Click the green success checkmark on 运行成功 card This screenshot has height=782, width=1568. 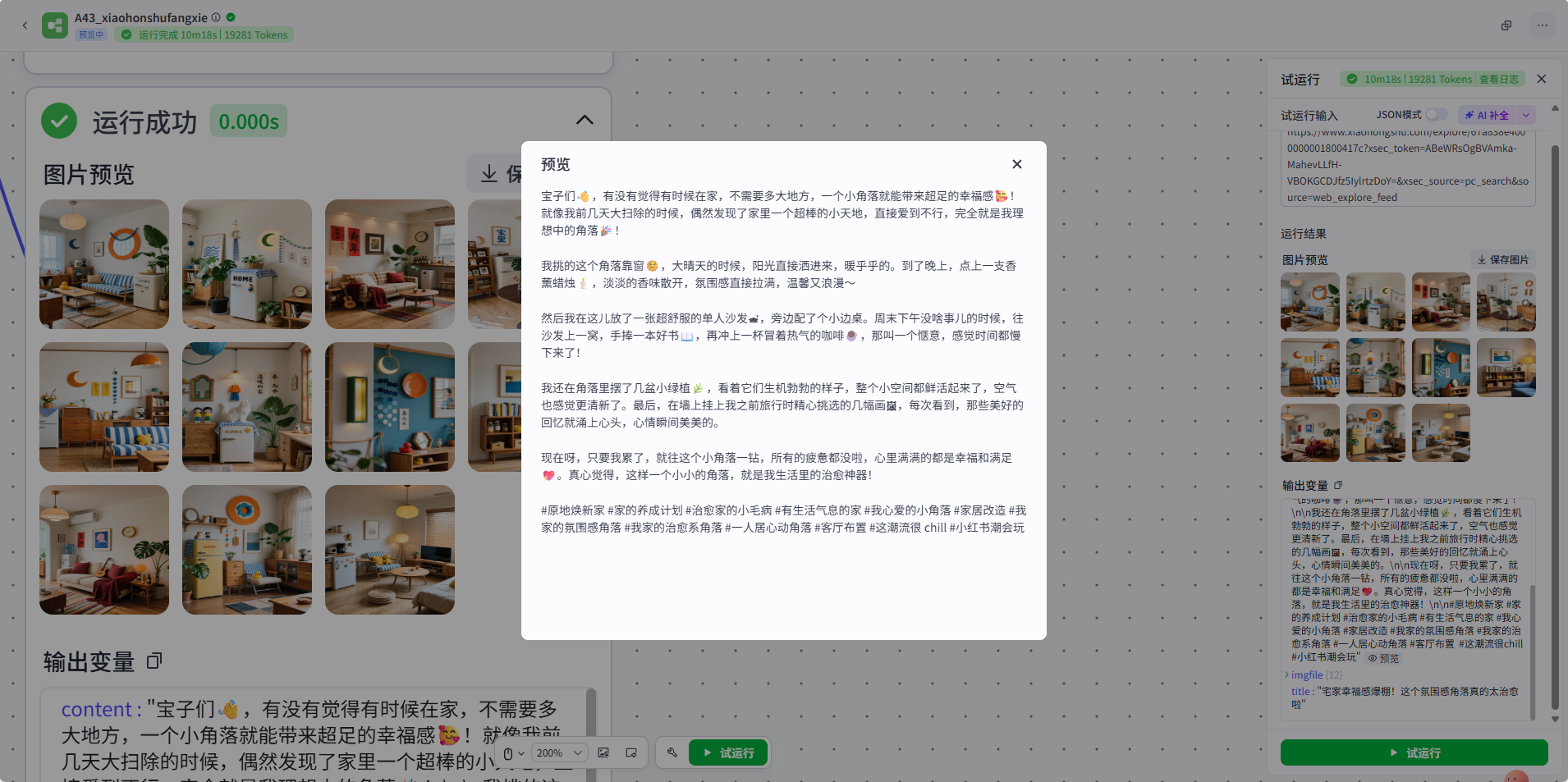[x=59, y=121]
